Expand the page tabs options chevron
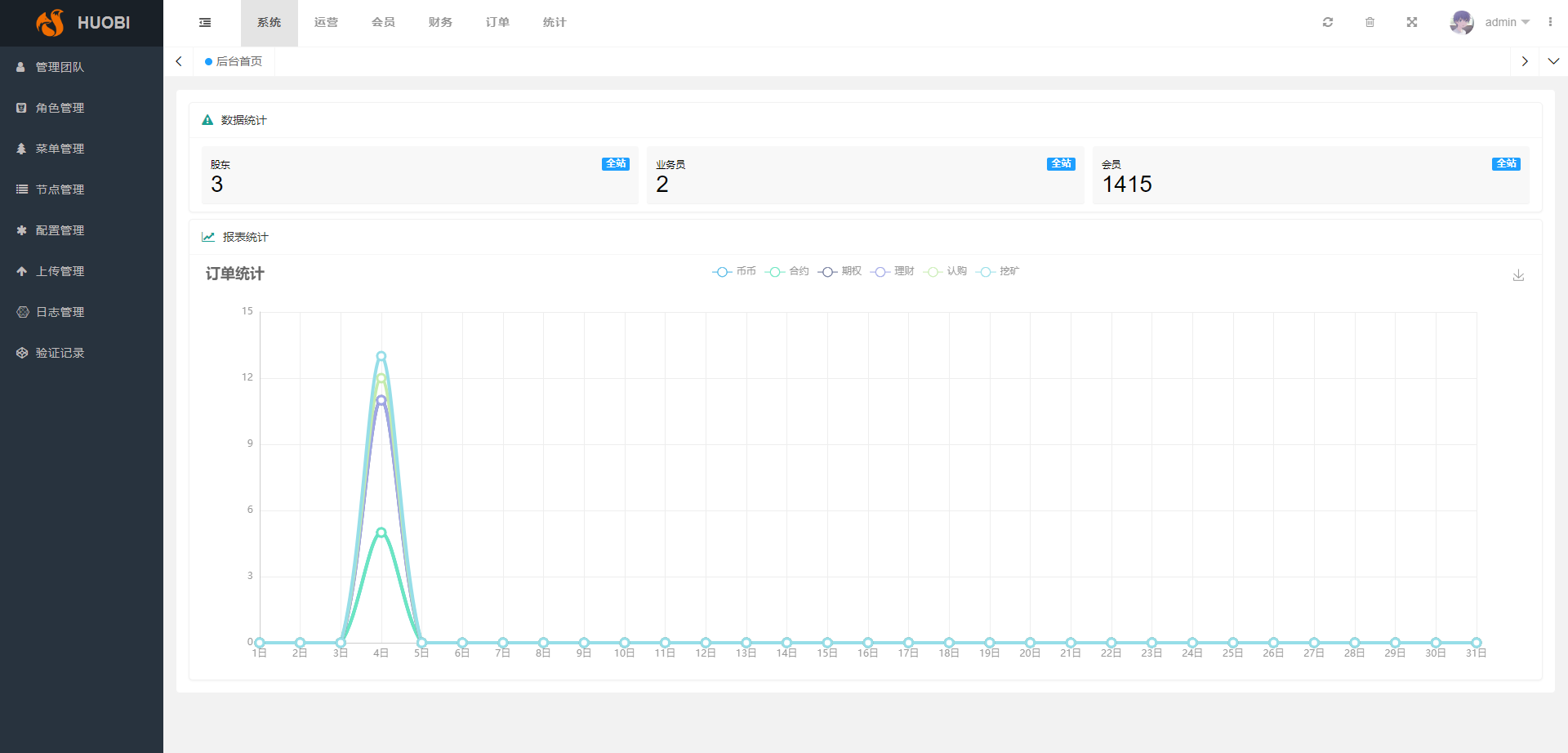Screen dimensions: 1568x753 tap(1553, 61)
